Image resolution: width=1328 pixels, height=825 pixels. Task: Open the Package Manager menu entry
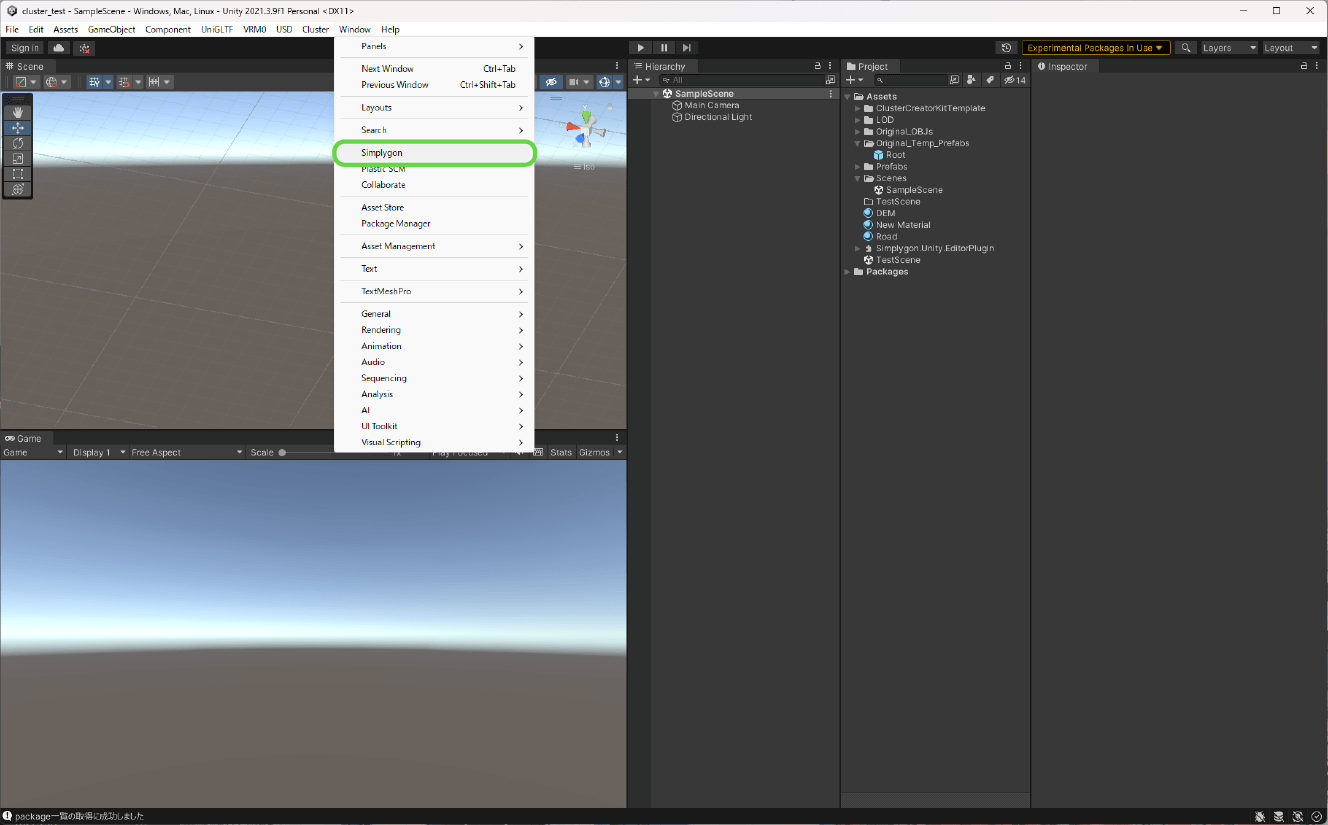tap(434, 223)
